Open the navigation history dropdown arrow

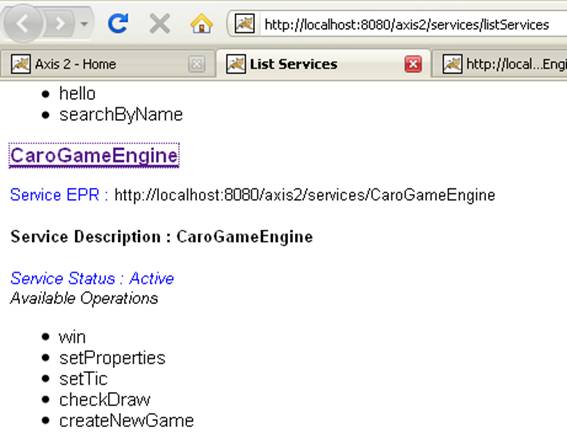(84, 24)
